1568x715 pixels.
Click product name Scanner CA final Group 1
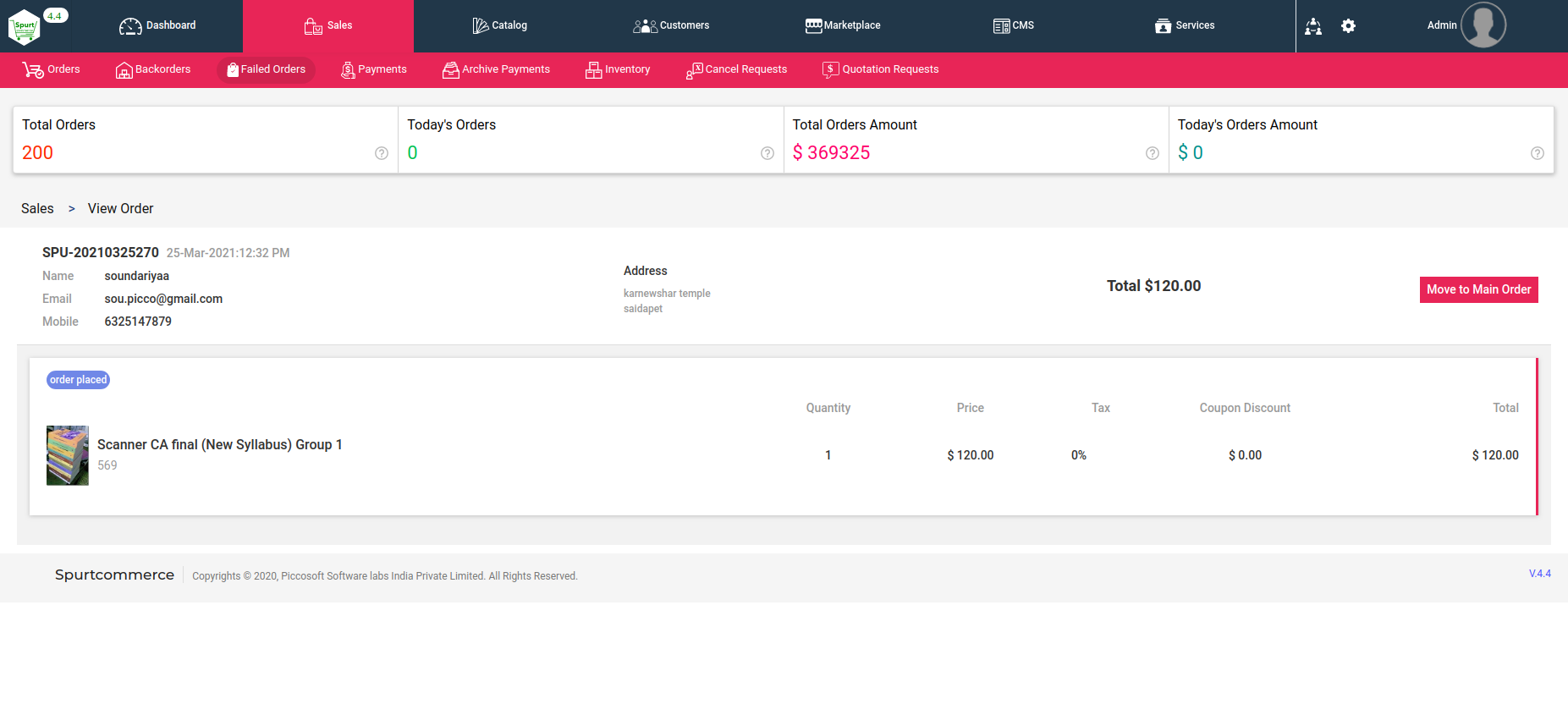pyautogui.click(x=220, y=444)
